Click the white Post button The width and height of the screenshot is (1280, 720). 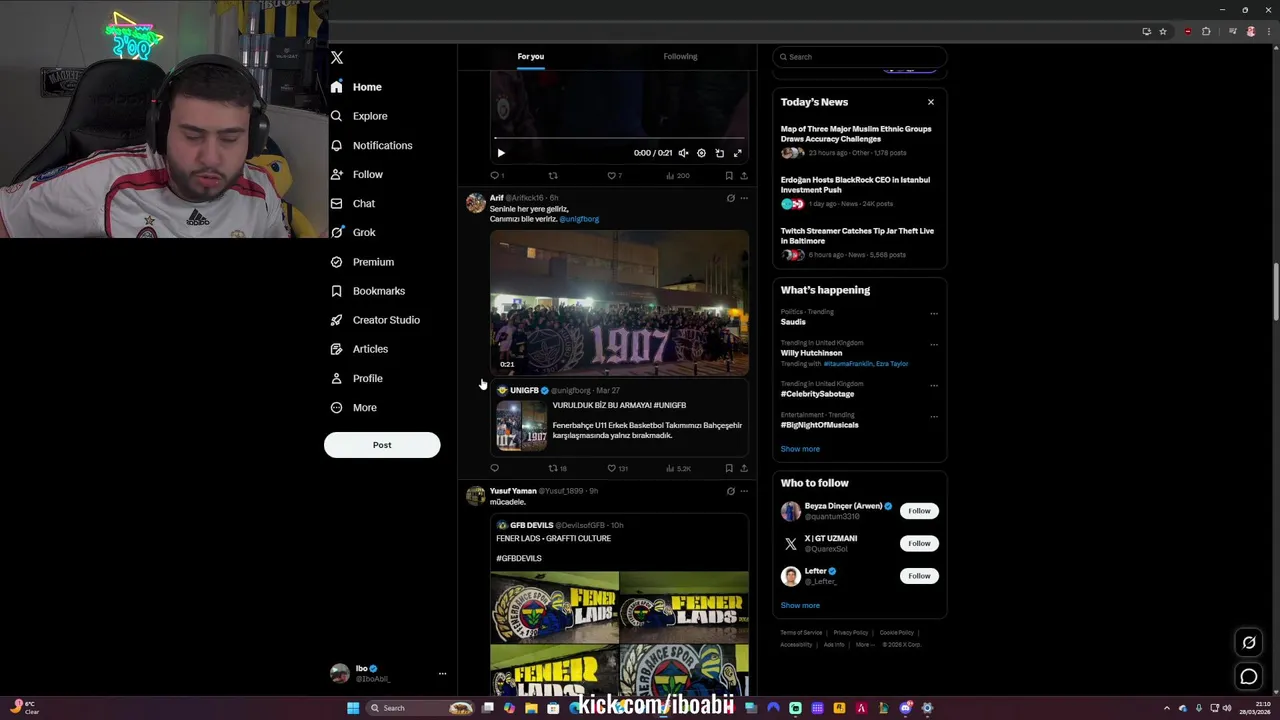(382, 445)
